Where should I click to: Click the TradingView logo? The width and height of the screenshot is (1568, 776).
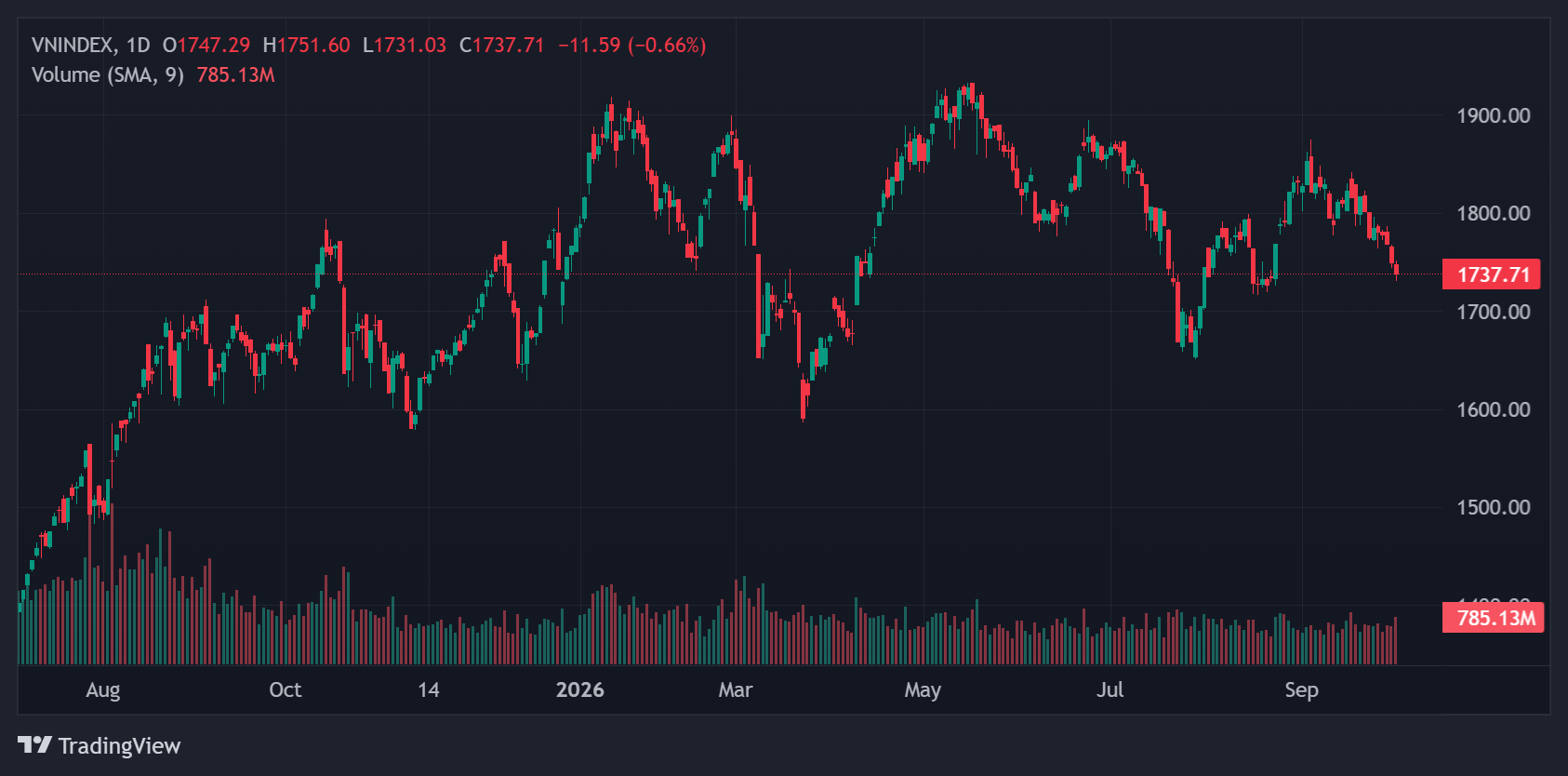pos(35,745)
